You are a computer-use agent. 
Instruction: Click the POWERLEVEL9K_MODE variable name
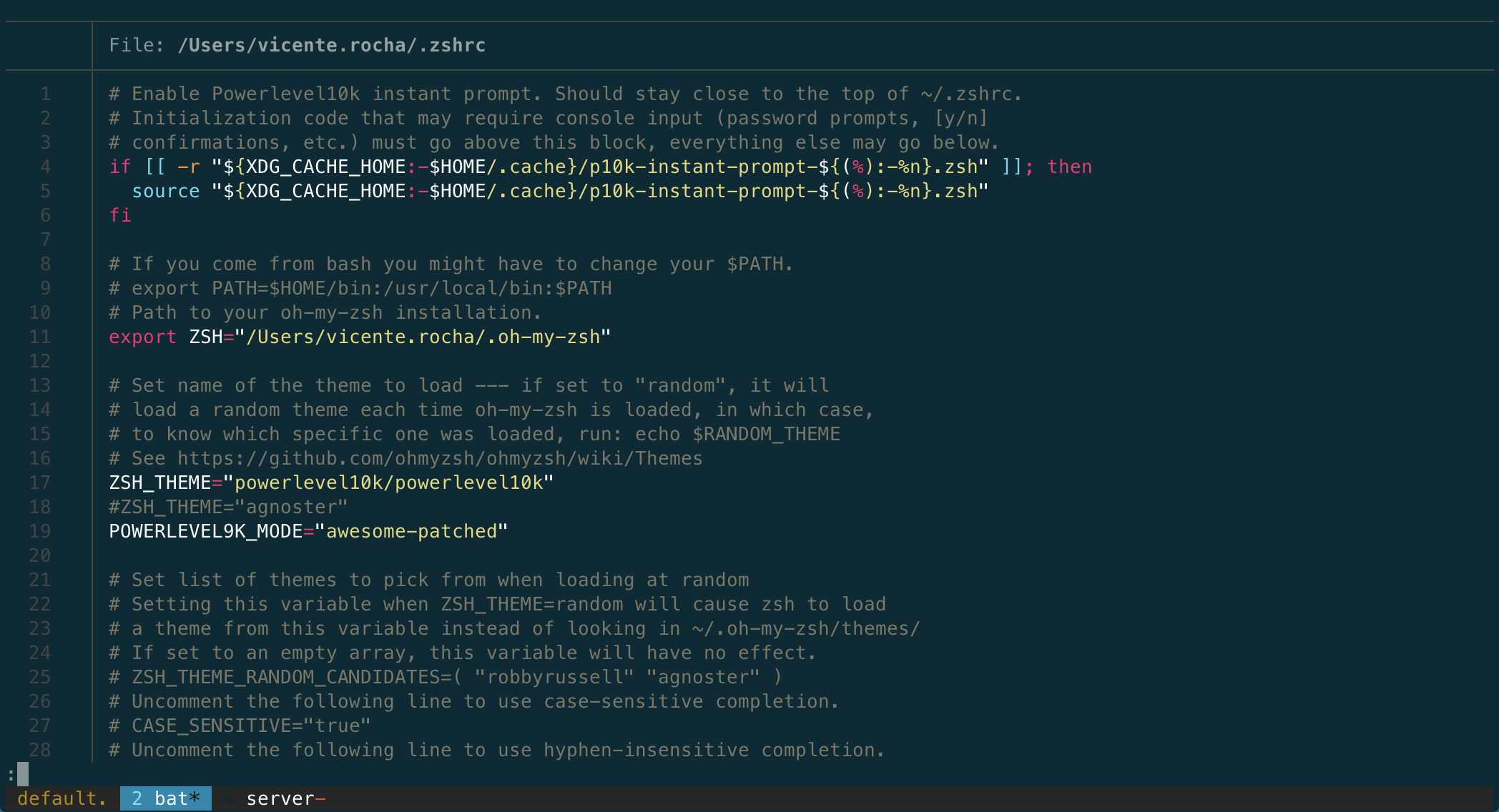pyautogui.click(x=206, y=531)
